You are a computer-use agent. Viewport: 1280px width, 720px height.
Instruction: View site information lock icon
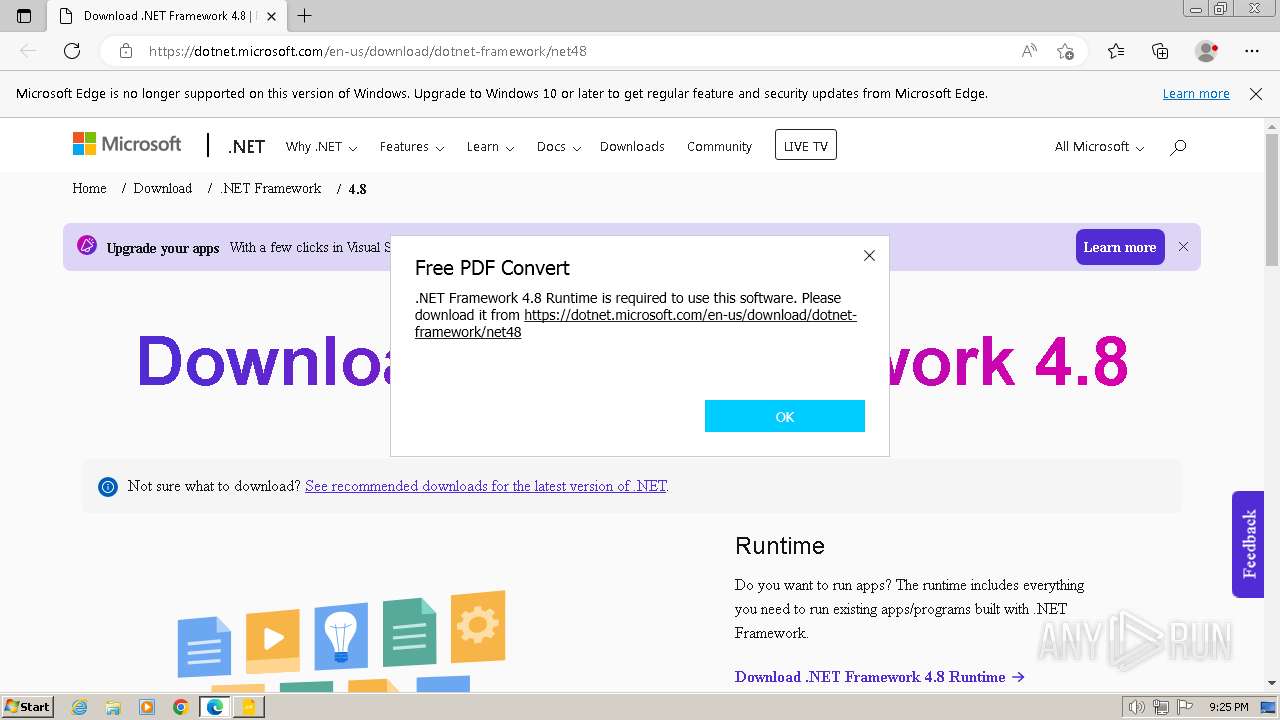[125, 51]
